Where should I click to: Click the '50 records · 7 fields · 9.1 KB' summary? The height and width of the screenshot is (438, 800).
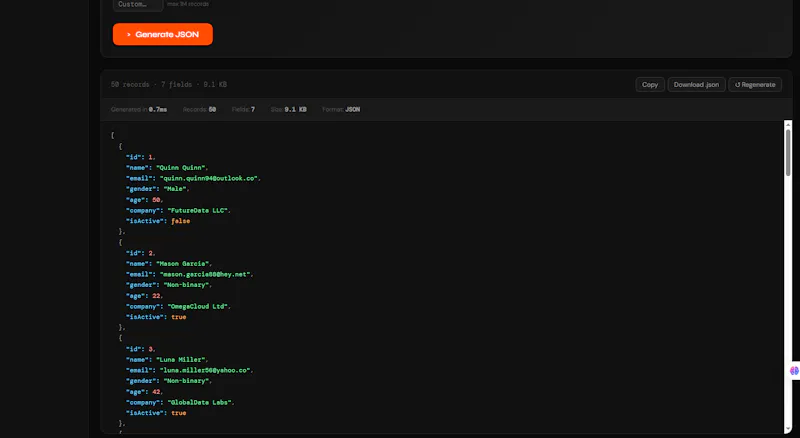click(x=169, y=85)
